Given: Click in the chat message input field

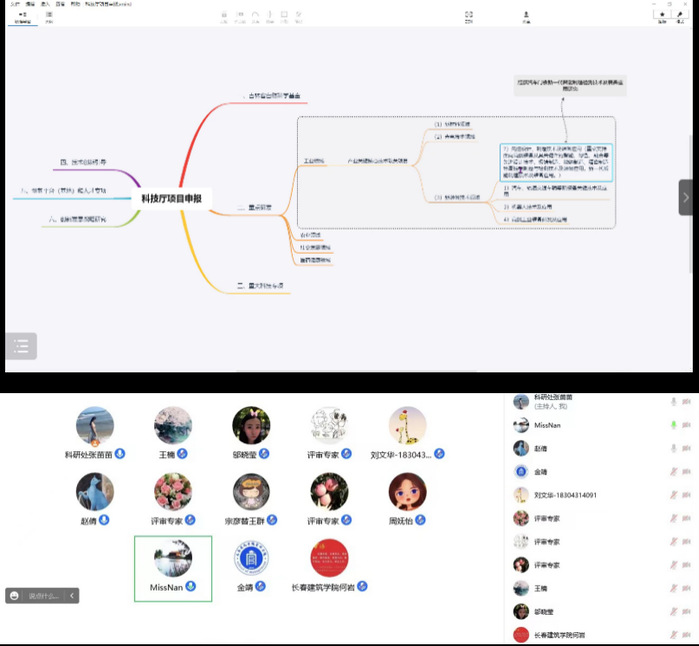Looking at the screenshot, I should click(44, 596).
